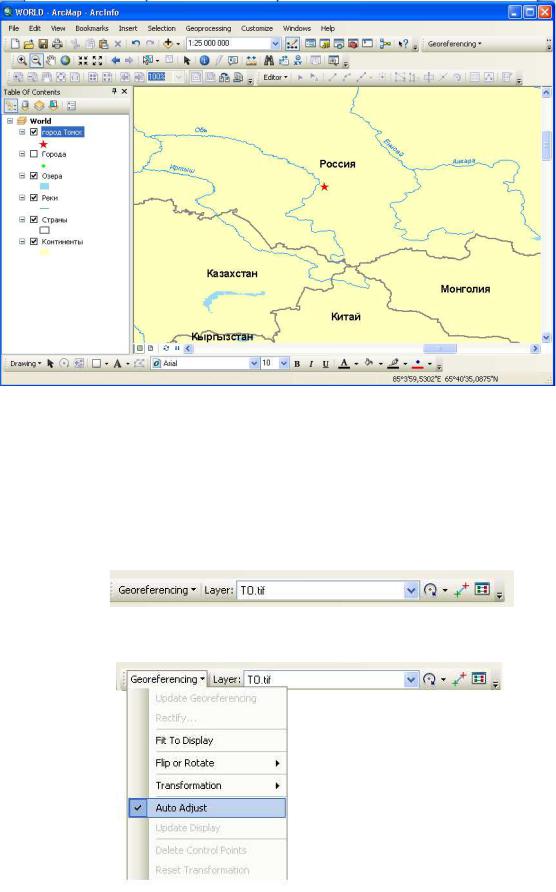The height and width of the screenshot is (892, 556).
Task: Switch to Layout View button below map
Action: [x=151, y=348]
